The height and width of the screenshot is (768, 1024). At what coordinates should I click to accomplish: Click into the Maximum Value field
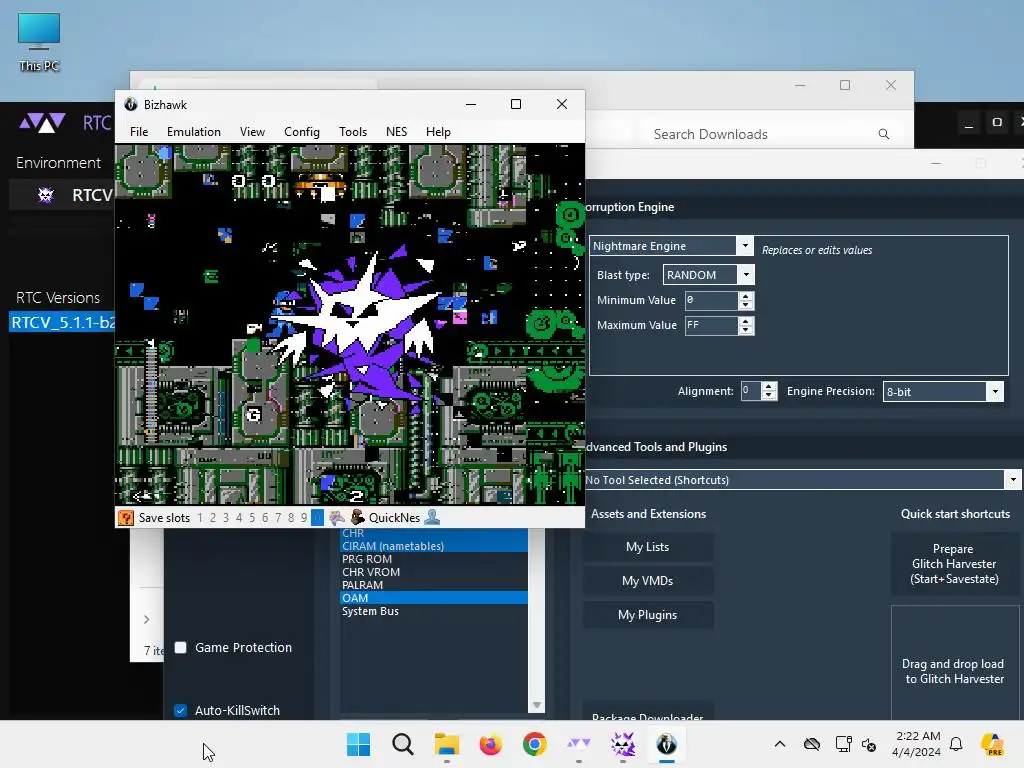tap(711, 325)
